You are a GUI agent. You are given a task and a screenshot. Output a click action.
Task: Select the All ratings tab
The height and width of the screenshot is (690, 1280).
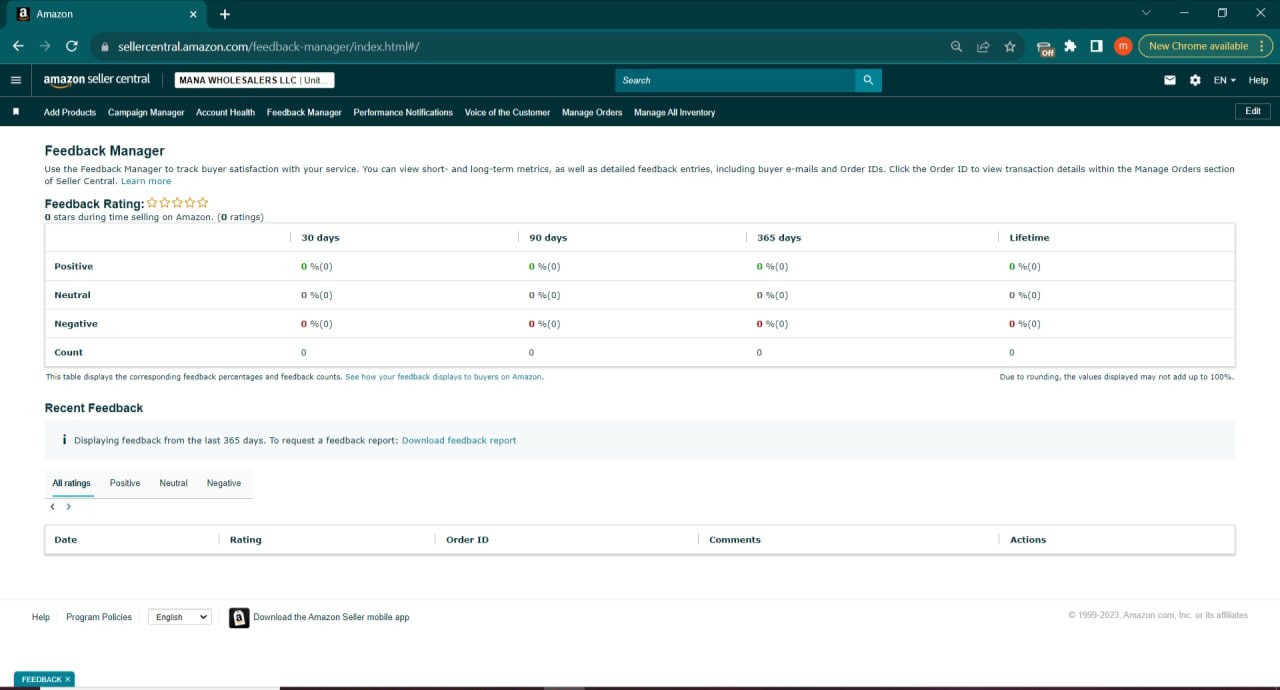[x=71, y=483]
